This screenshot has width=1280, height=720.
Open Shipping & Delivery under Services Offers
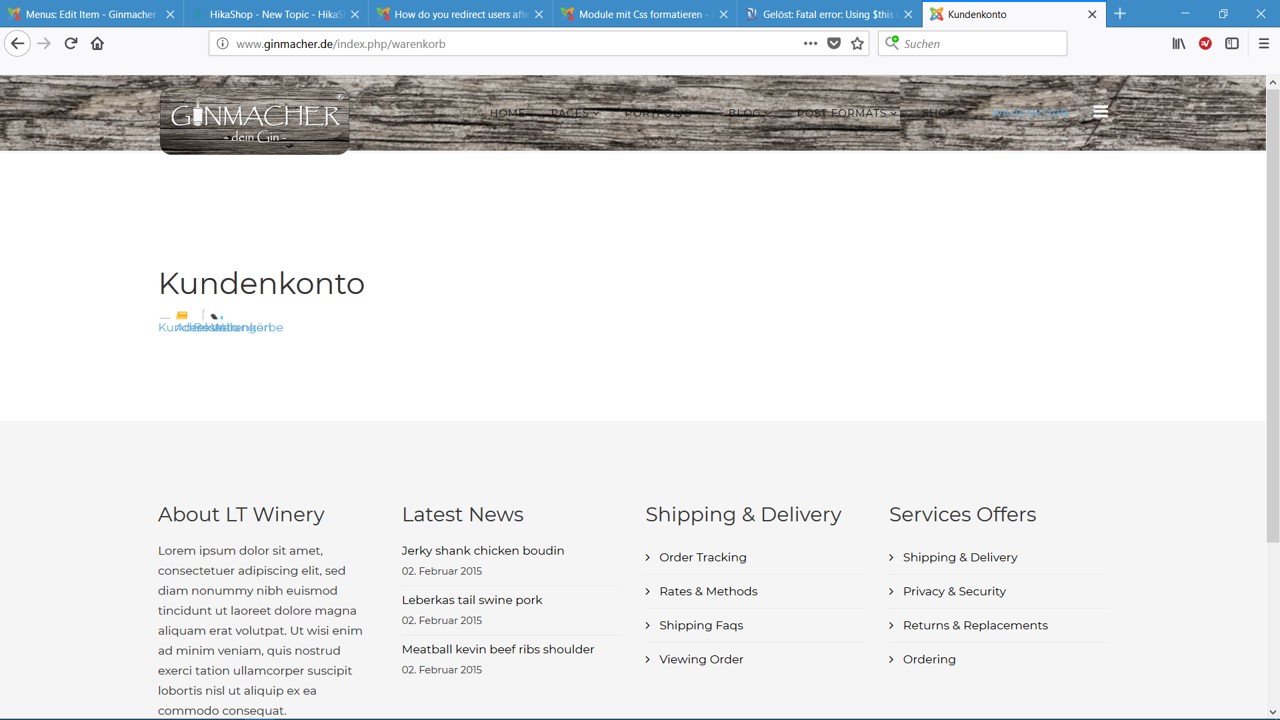pos(960,557)
